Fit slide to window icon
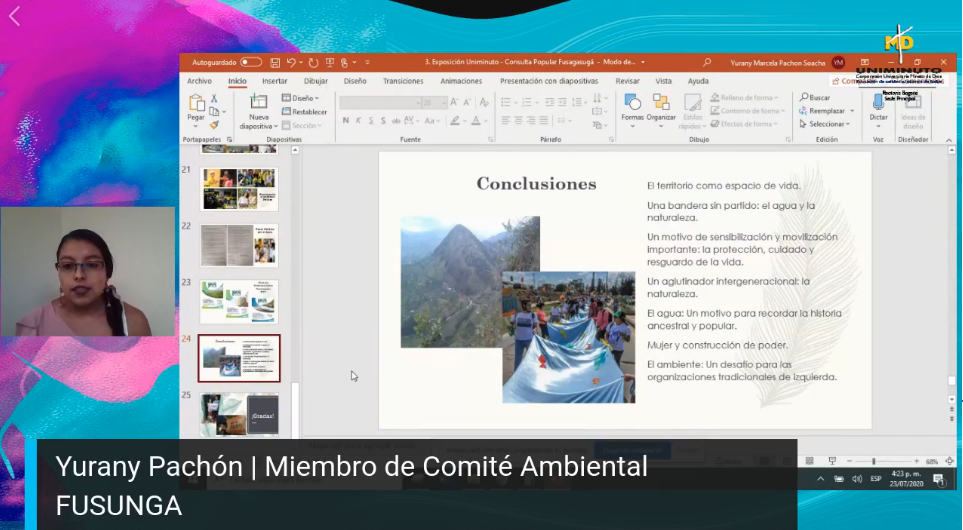The width and height of the screenshot is (963, 530). click(x=949, y=461)
